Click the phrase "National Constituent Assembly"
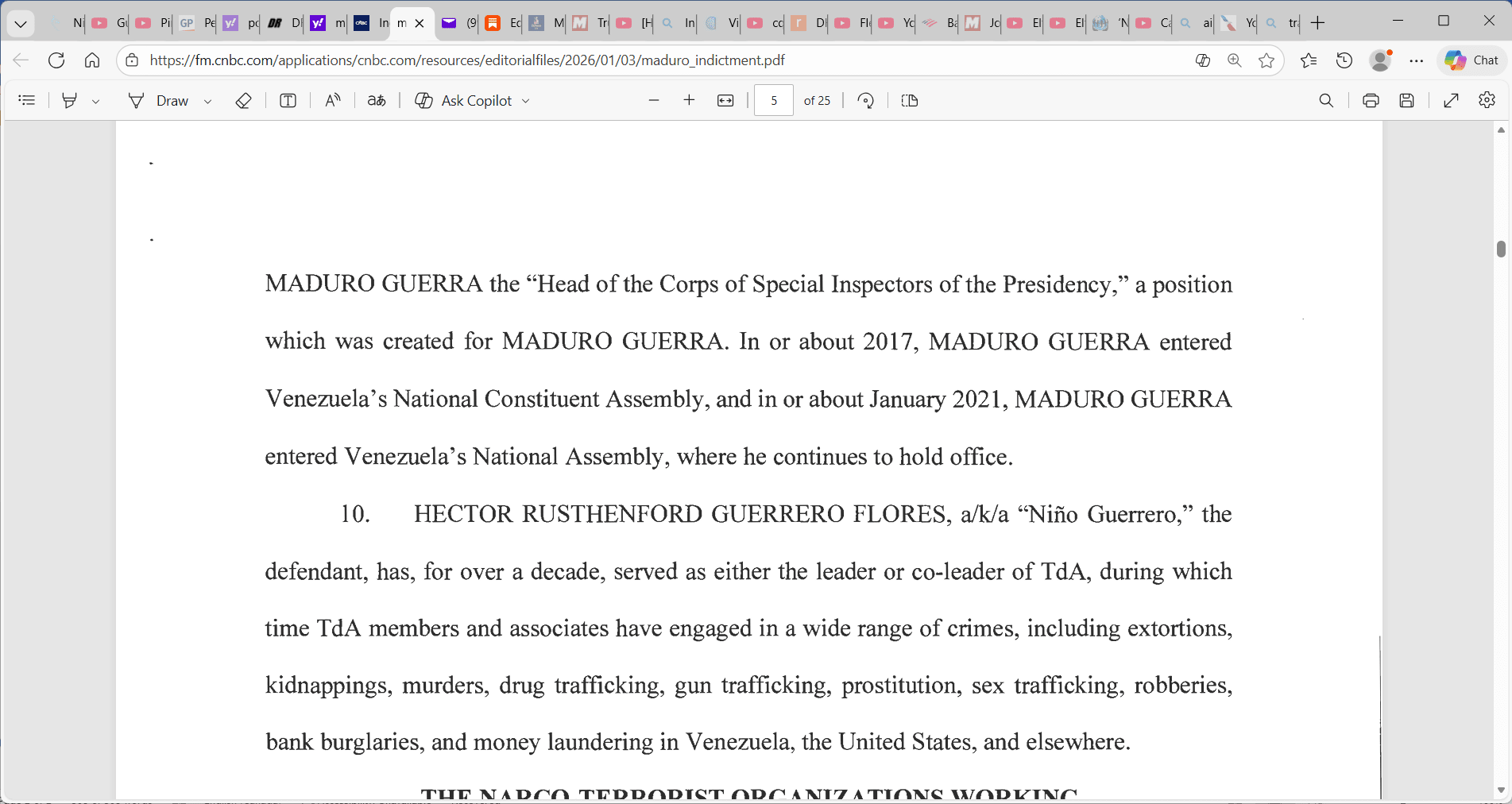Viewport: 1512px width, 804px height. 548,399
